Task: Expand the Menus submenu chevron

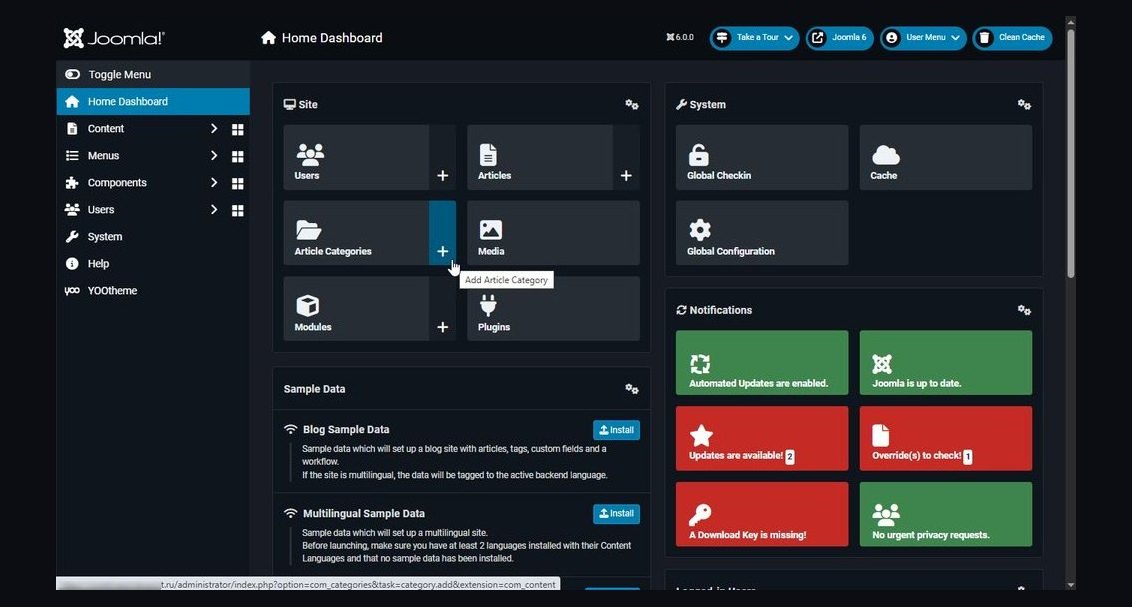Action: point(214,155)
